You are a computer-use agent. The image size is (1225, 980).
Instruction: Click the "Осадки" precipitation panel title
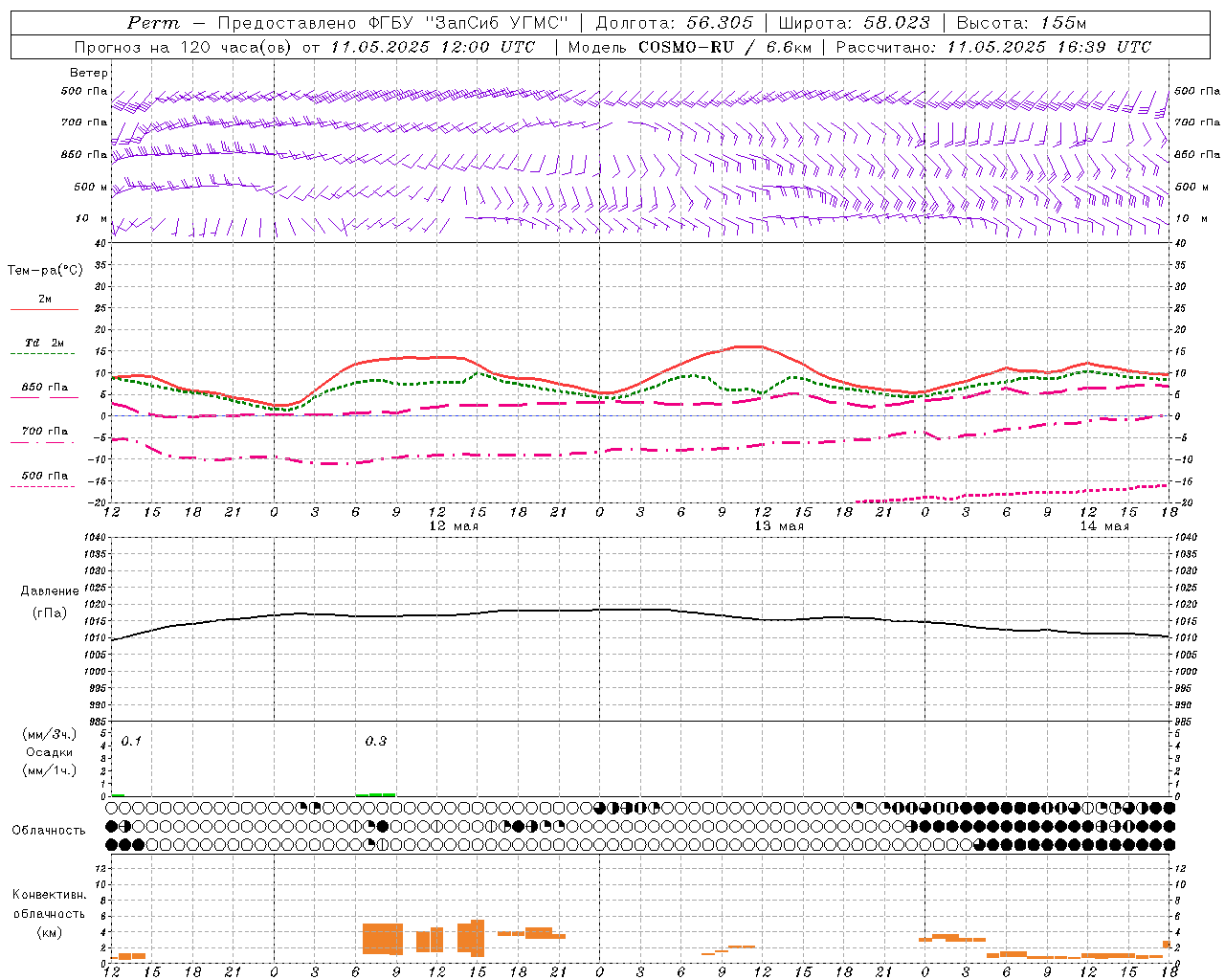click(x=49, y=752)
